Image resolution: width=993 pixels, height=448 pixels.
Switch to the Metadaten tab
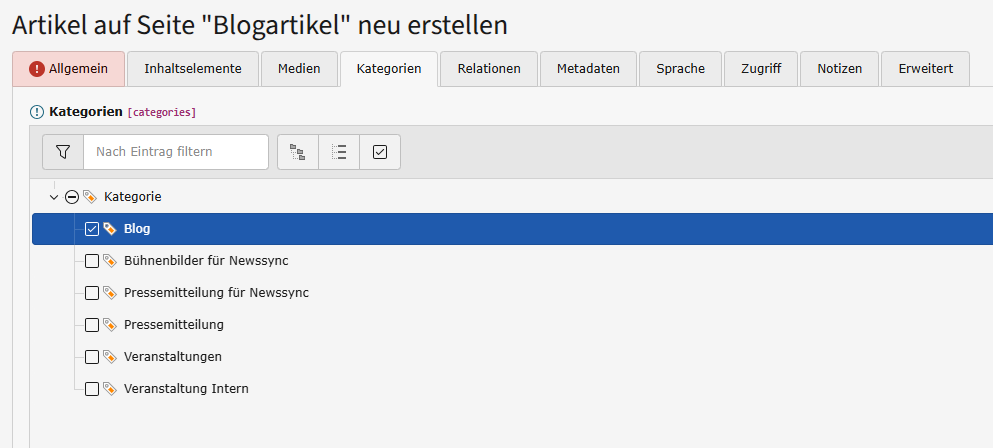[588, 68]
